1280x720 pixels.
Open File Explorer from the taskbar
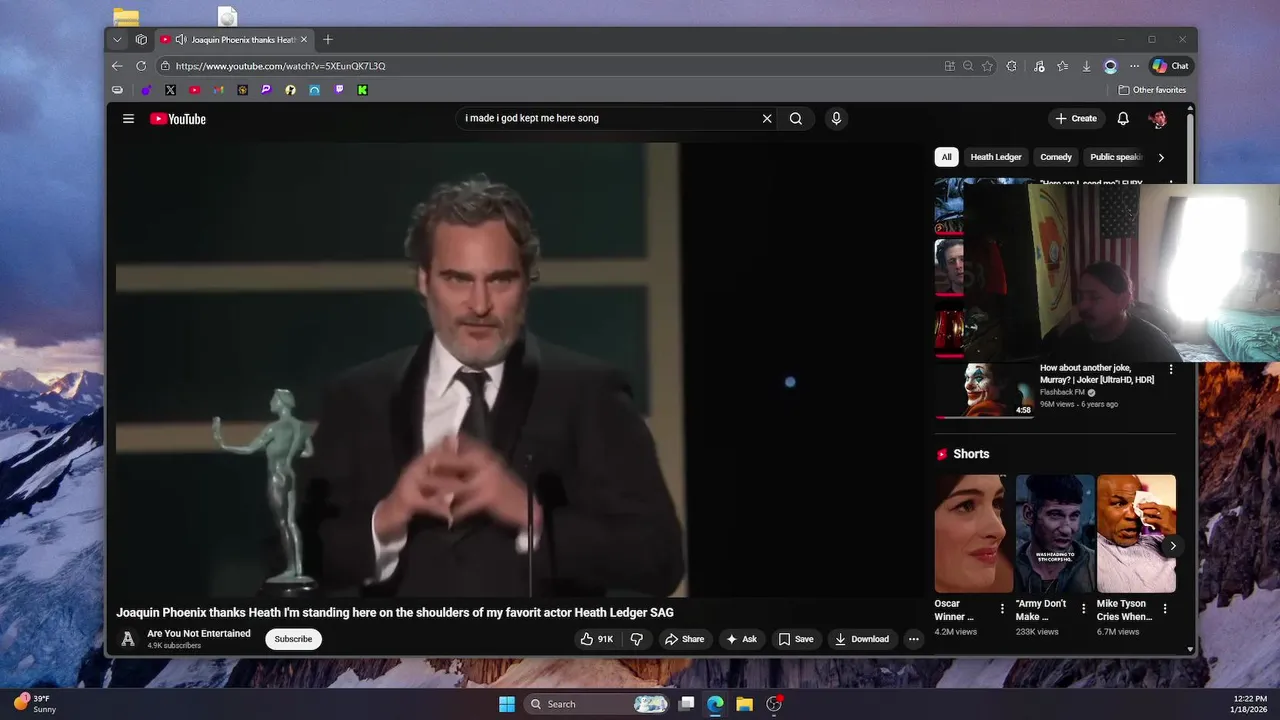click(744, 704)
